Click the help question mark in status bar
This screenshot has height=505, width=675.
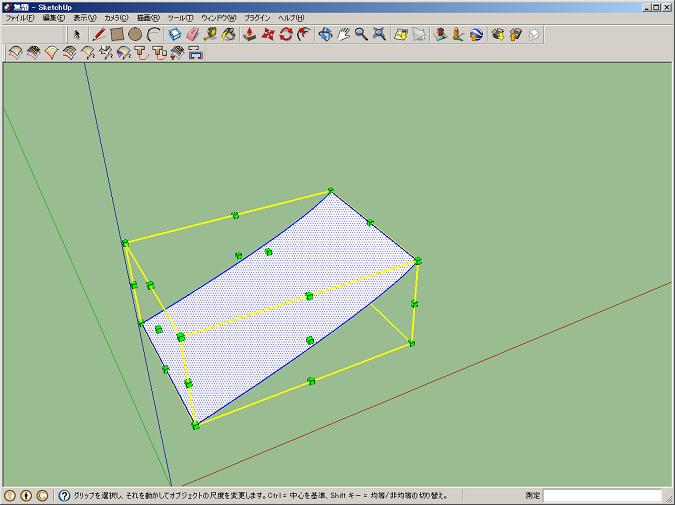65,495
